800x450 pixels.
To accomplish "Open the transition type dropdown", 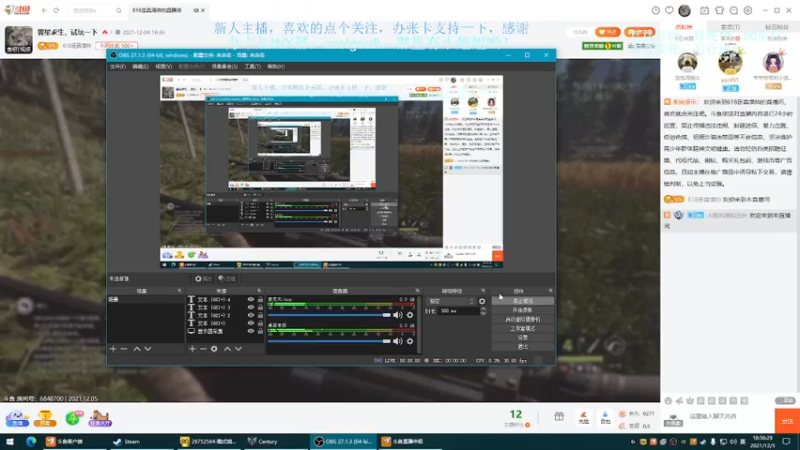I will (451, 301).
